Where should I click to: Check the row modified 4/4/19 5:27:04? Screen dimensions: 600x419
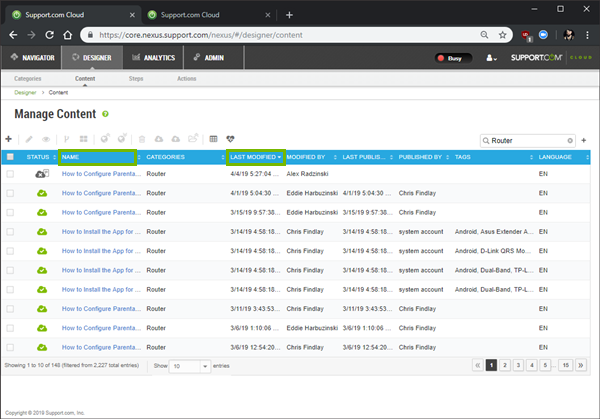(x=10, y=174)
